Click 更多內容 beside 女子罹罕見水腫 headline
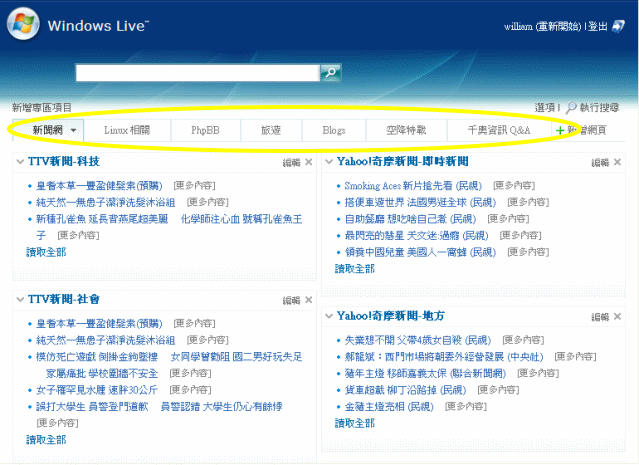This screenshot has height=465, width=639. coord(190,390)
